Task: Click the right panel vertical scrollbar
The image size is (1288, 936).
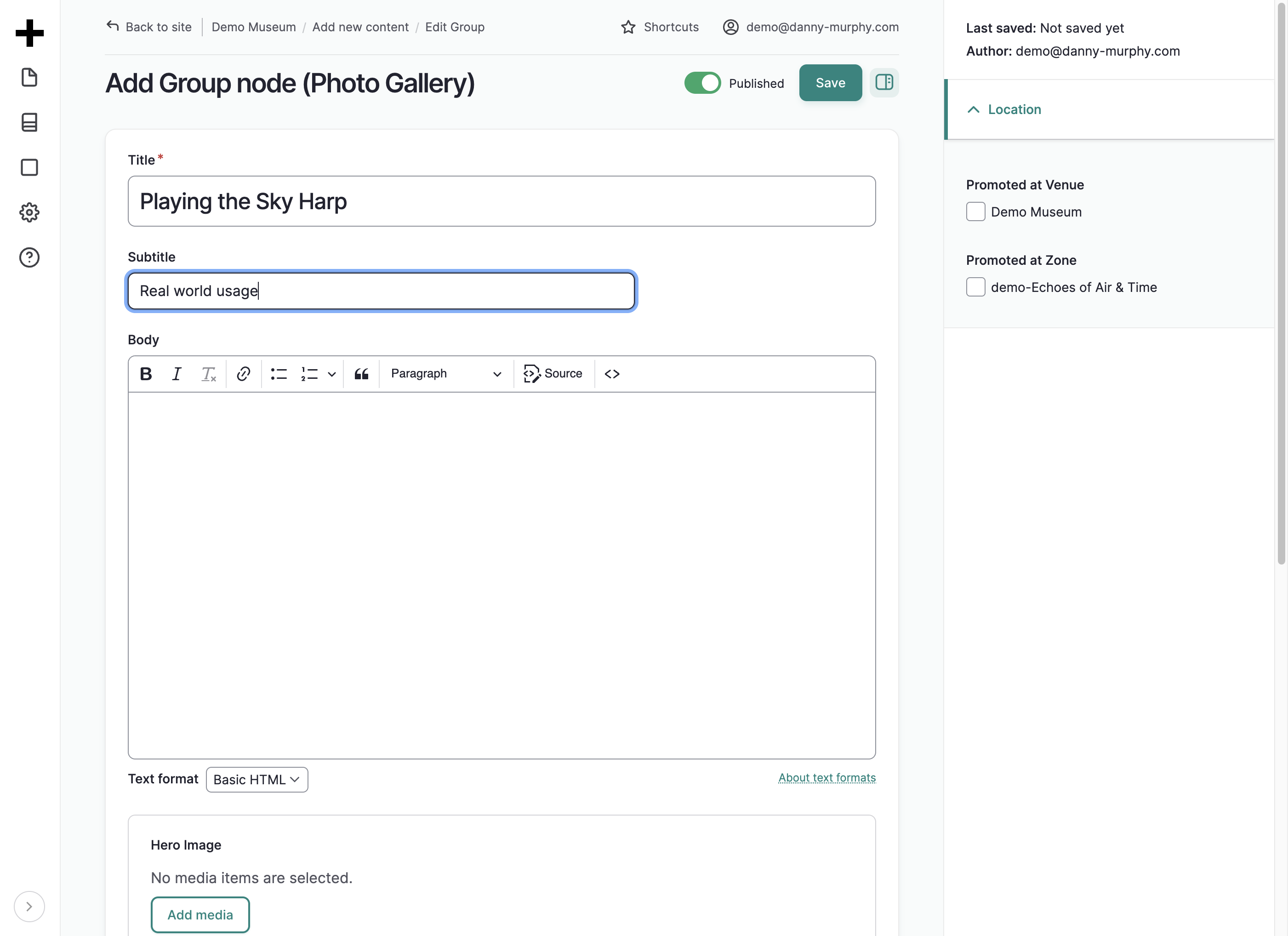Action: (x=1281, y=284)
